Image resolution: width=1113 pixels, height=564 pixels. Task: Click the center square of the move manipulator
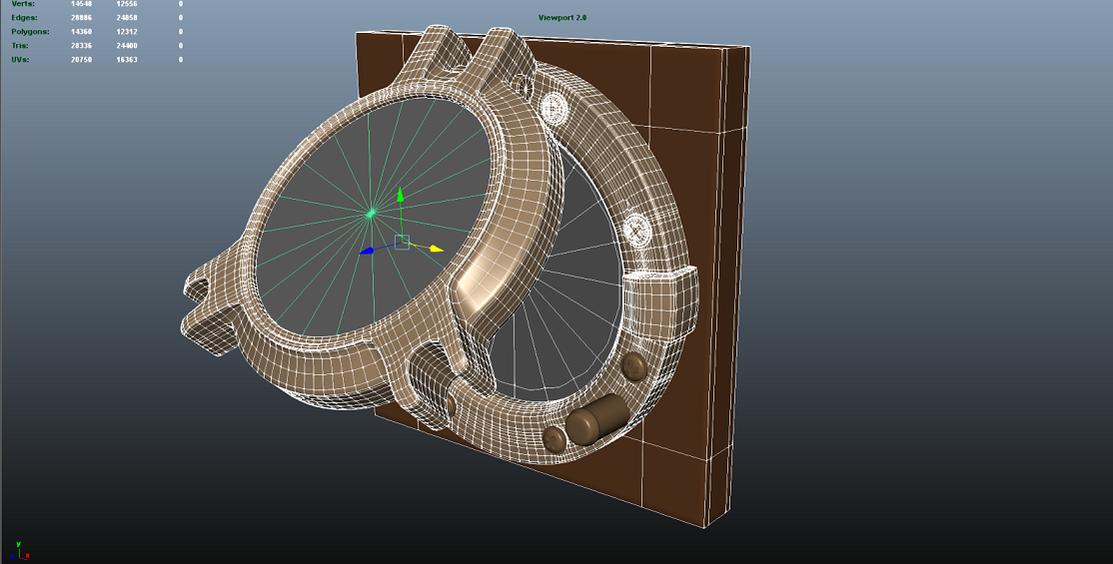click(x=402, y=242)
